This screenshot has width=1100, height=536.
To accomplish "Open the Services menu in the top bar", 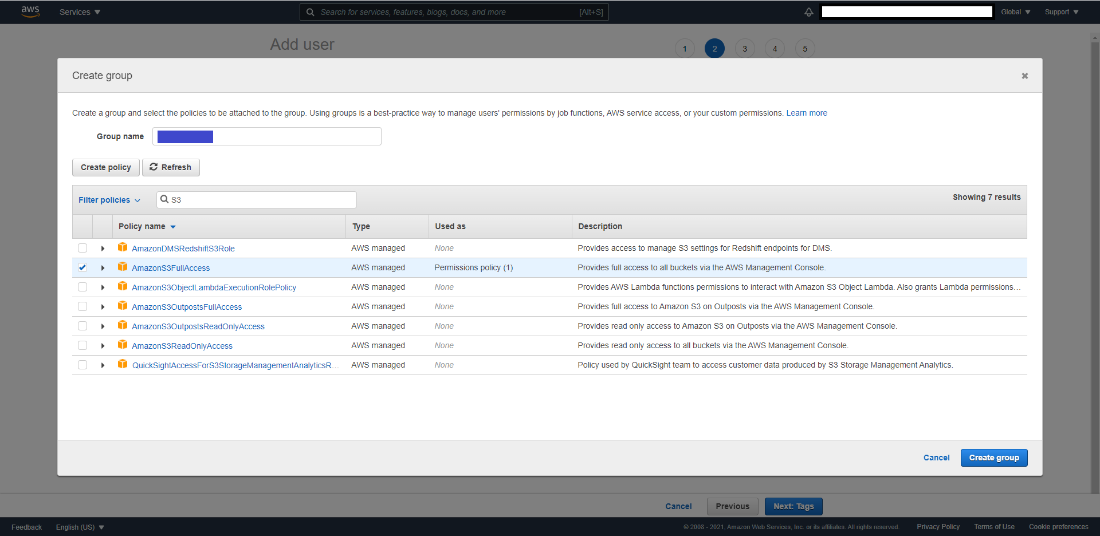I will (x=79, y=12).
